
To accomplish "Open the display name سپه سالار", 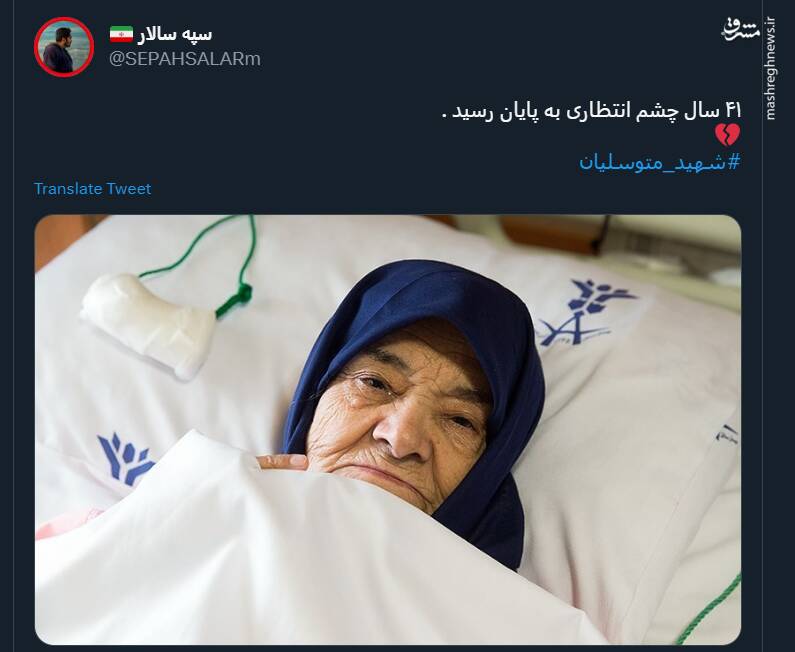I will click(174, 34).
